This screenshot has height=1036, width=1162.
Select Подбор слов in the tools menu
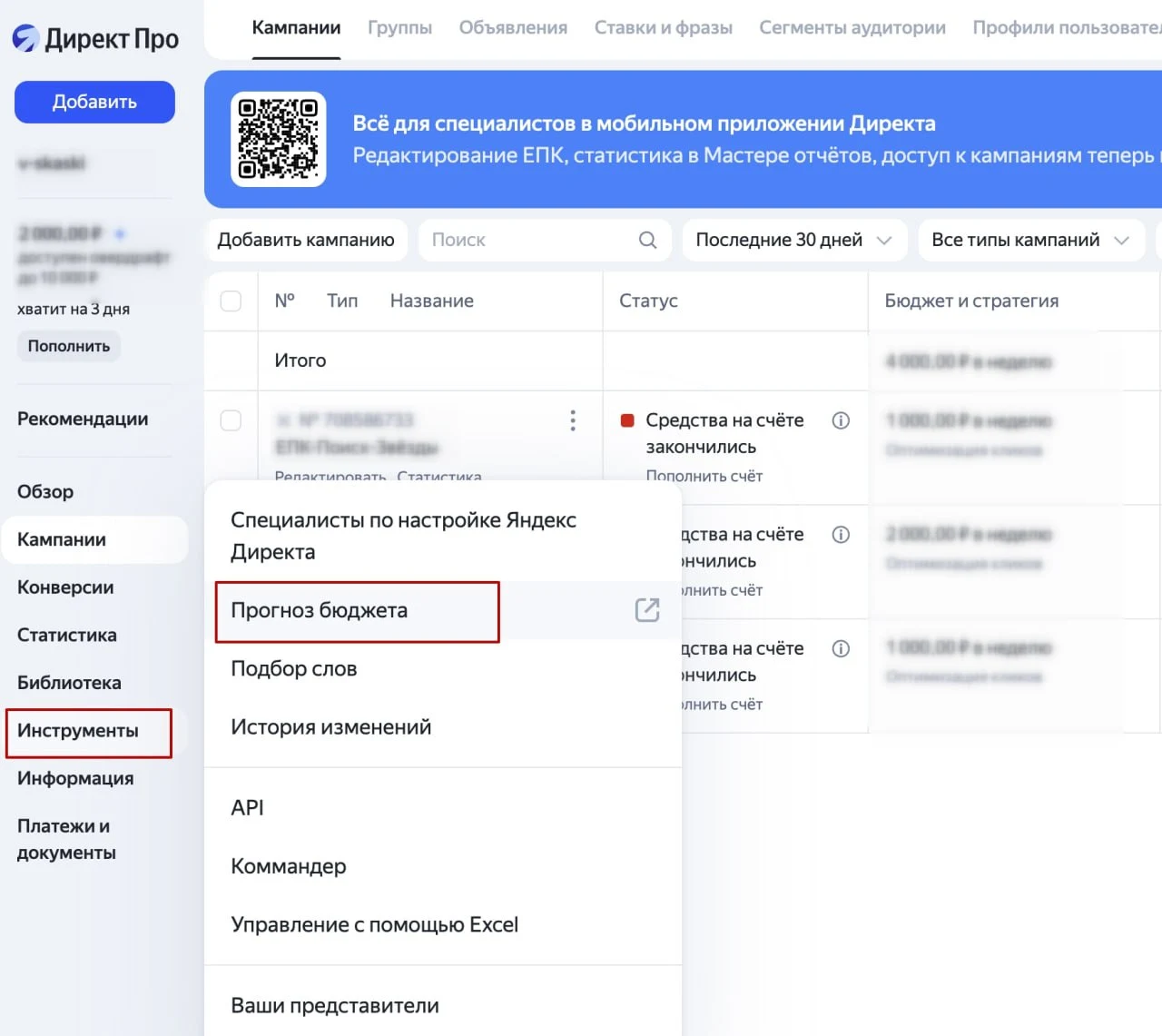(x=294, y=669)
